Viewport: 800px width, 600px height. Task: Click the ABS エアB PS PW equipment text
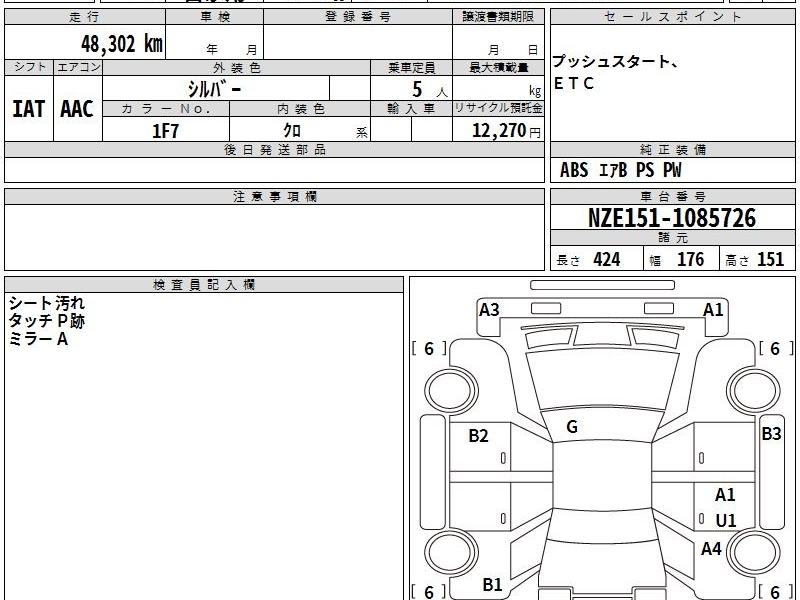[x=620, y=170]
